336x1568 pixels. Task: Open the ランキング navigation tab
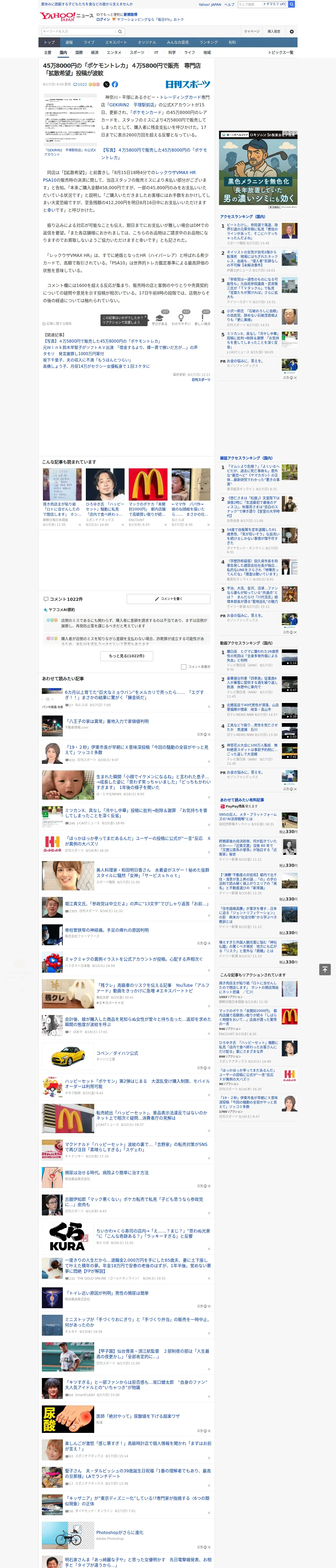point(209,43)
